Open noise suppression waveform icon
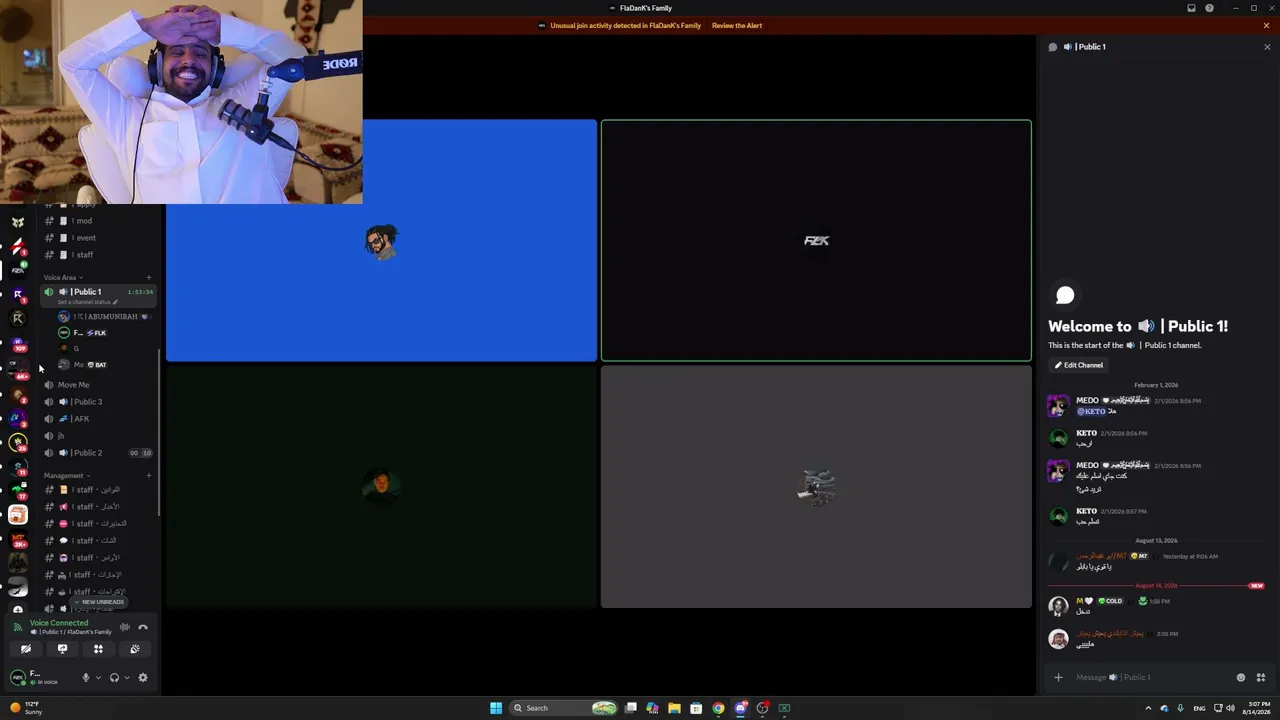Image resolution: width=1280 pixels, height=720 pixels. point(125,627)
